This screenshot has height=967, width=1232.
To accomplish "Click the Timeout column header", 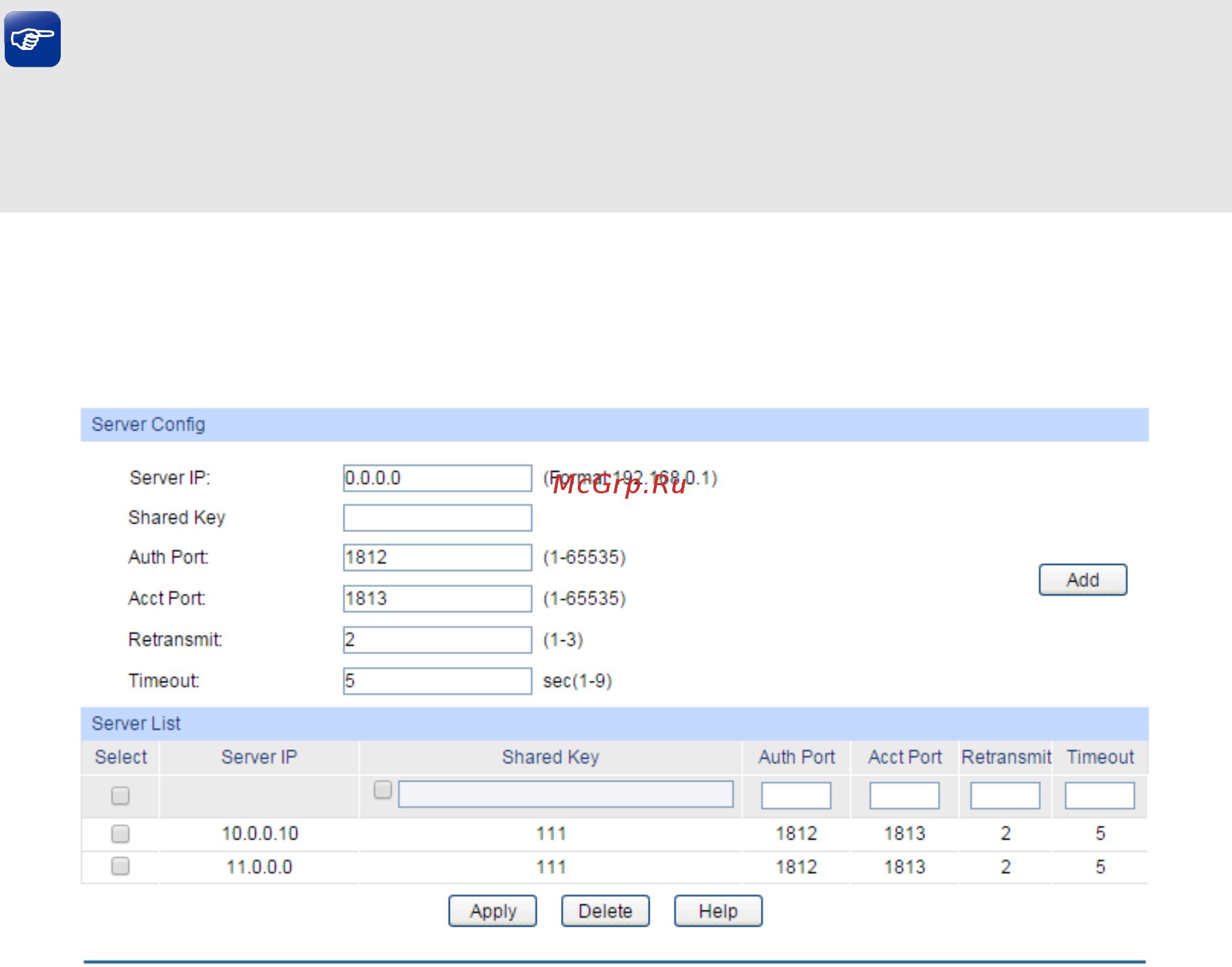I will pyautogui.click(x=1100, y=757).
